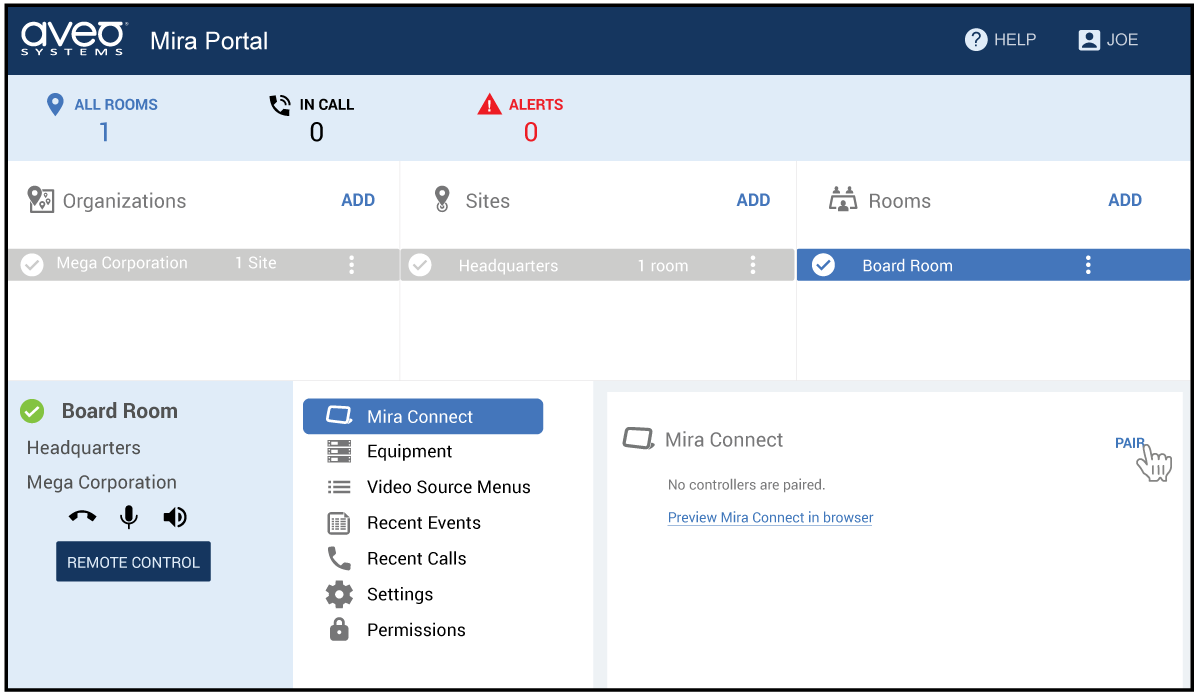Toggle the Mega Corporation checkmark

coord(33,265)
